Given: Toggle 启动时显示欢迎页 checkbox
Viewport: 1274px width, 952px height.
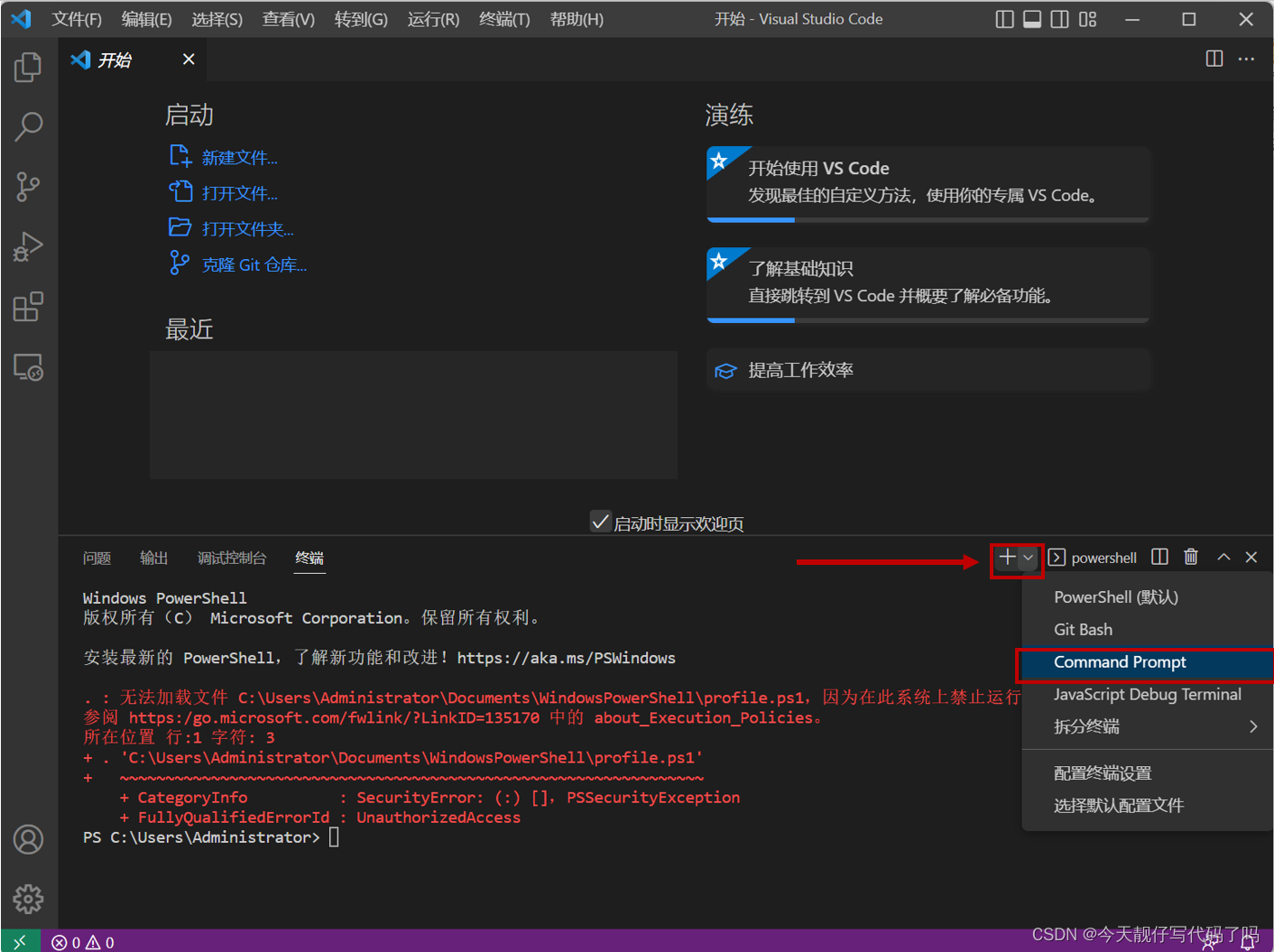Looking at the screenshot, I should (600, 522).
